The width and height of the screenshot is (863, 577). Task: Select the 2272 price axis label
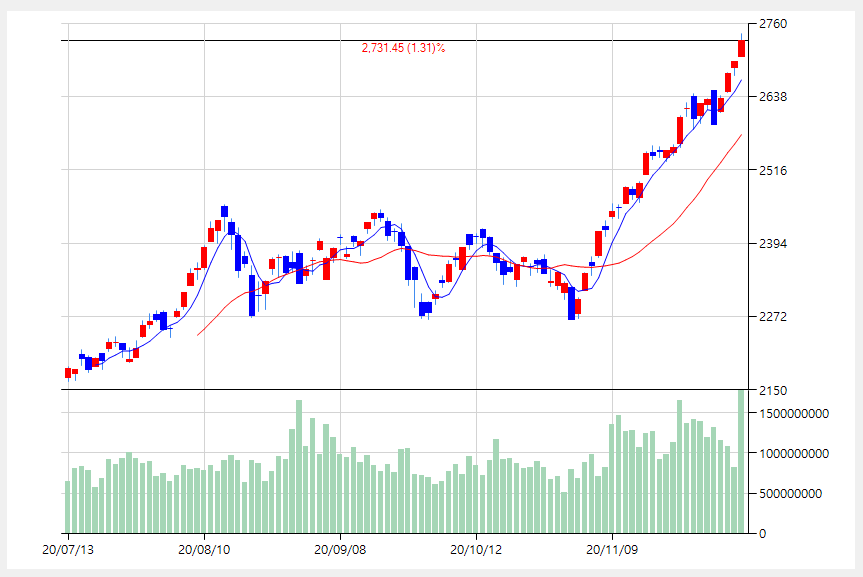point(773,317)
